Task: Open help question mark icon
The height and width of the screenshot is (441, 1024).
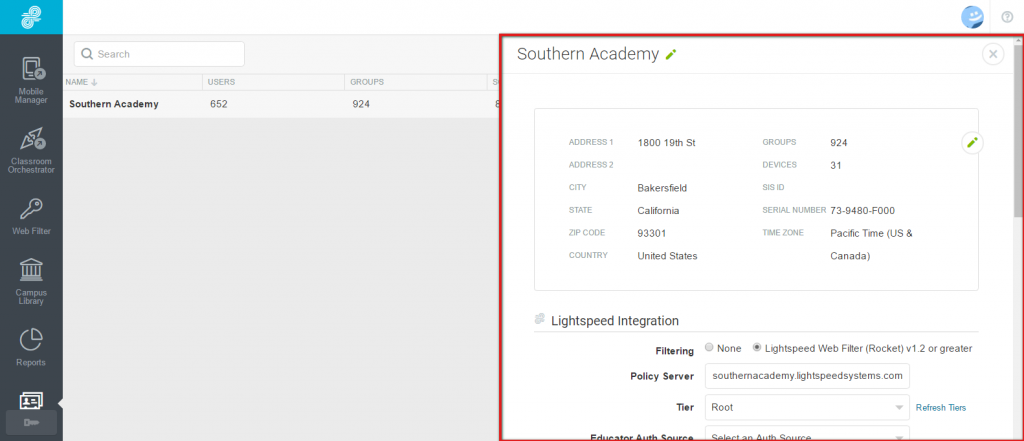Action: (x=1007, y=17)
